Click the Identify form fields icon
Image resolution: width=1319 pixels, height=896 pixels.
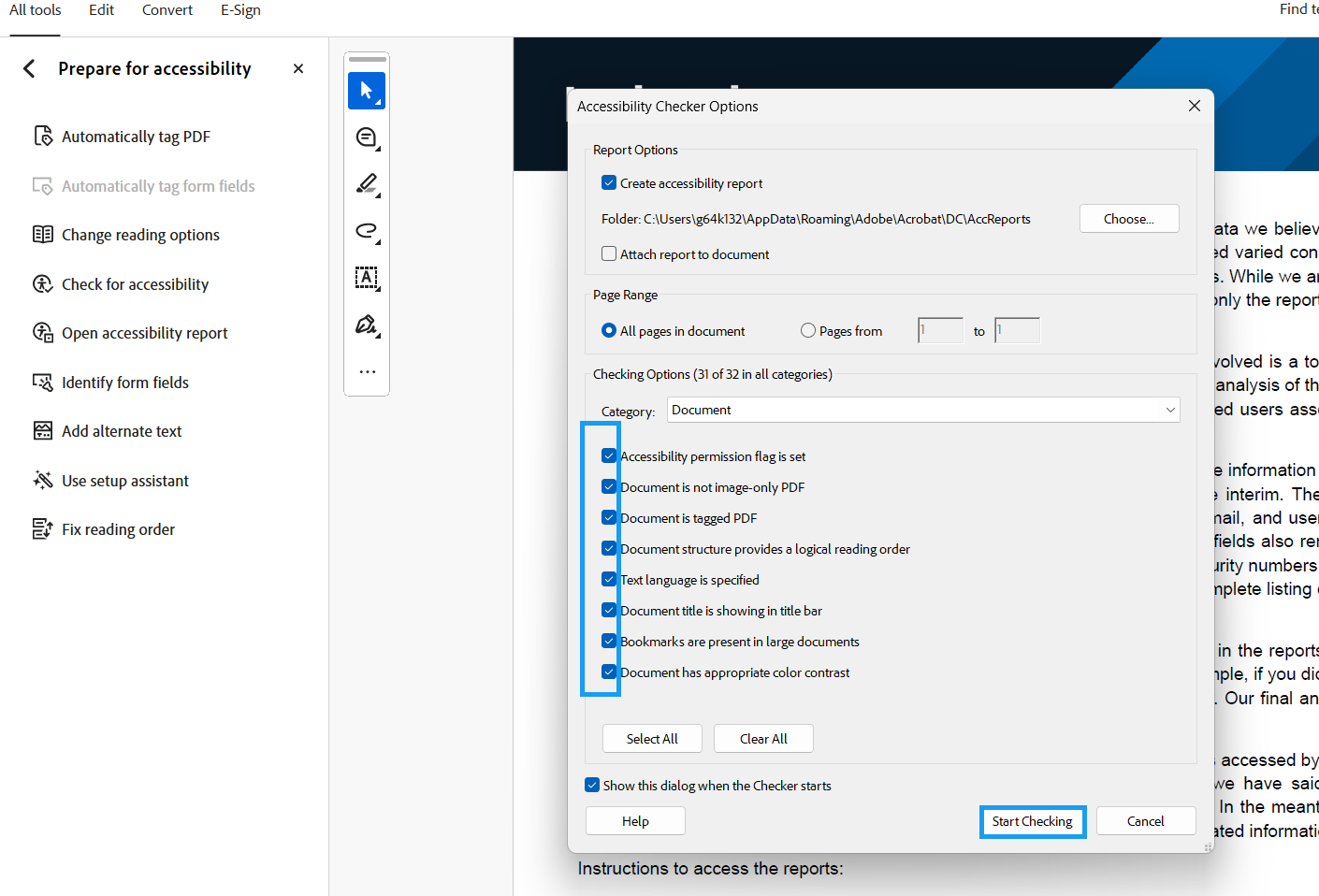point(43,383)
